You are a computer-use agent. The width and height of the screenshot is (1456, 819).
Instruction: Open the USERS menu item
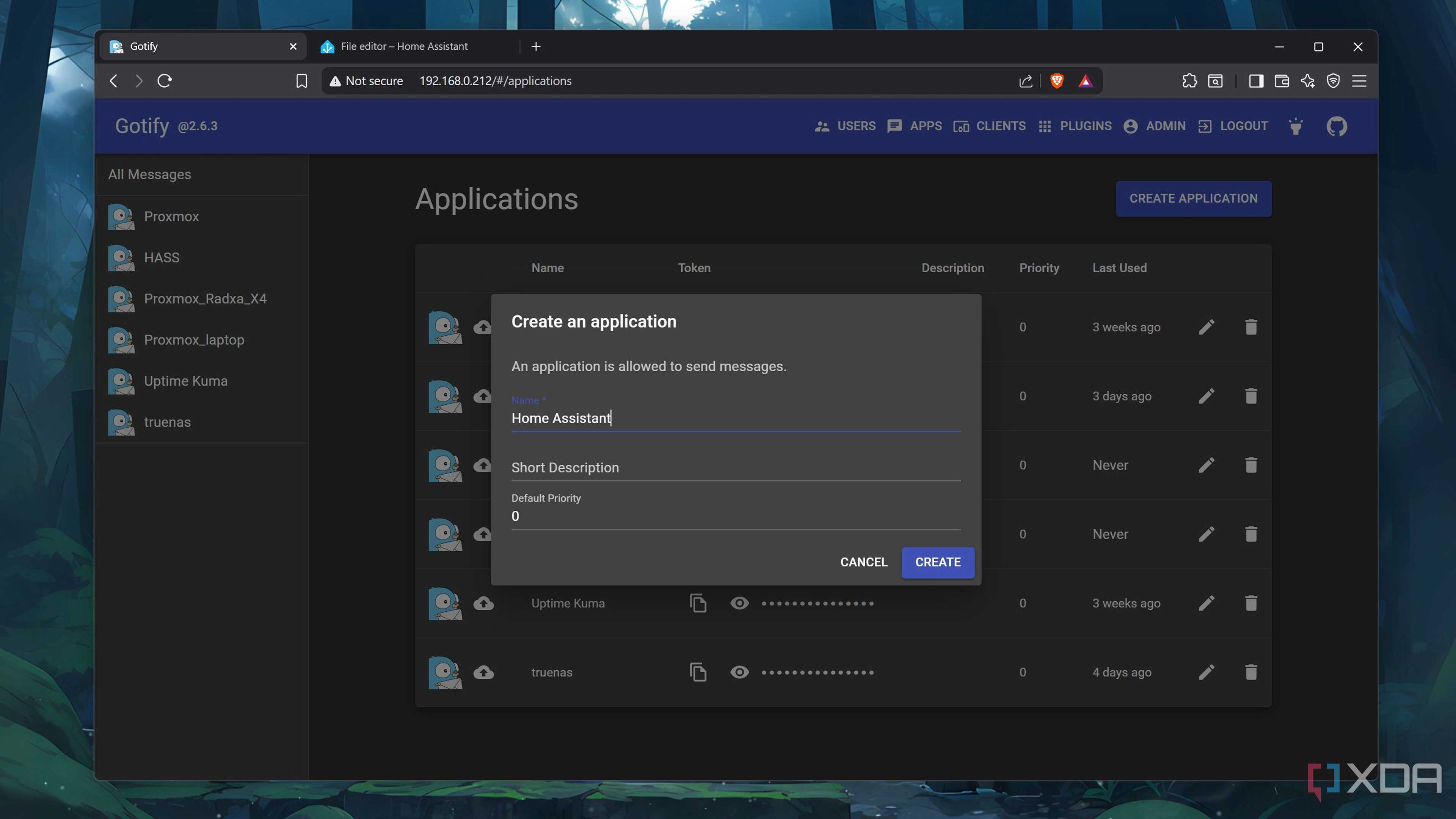(x=845, y=126)
